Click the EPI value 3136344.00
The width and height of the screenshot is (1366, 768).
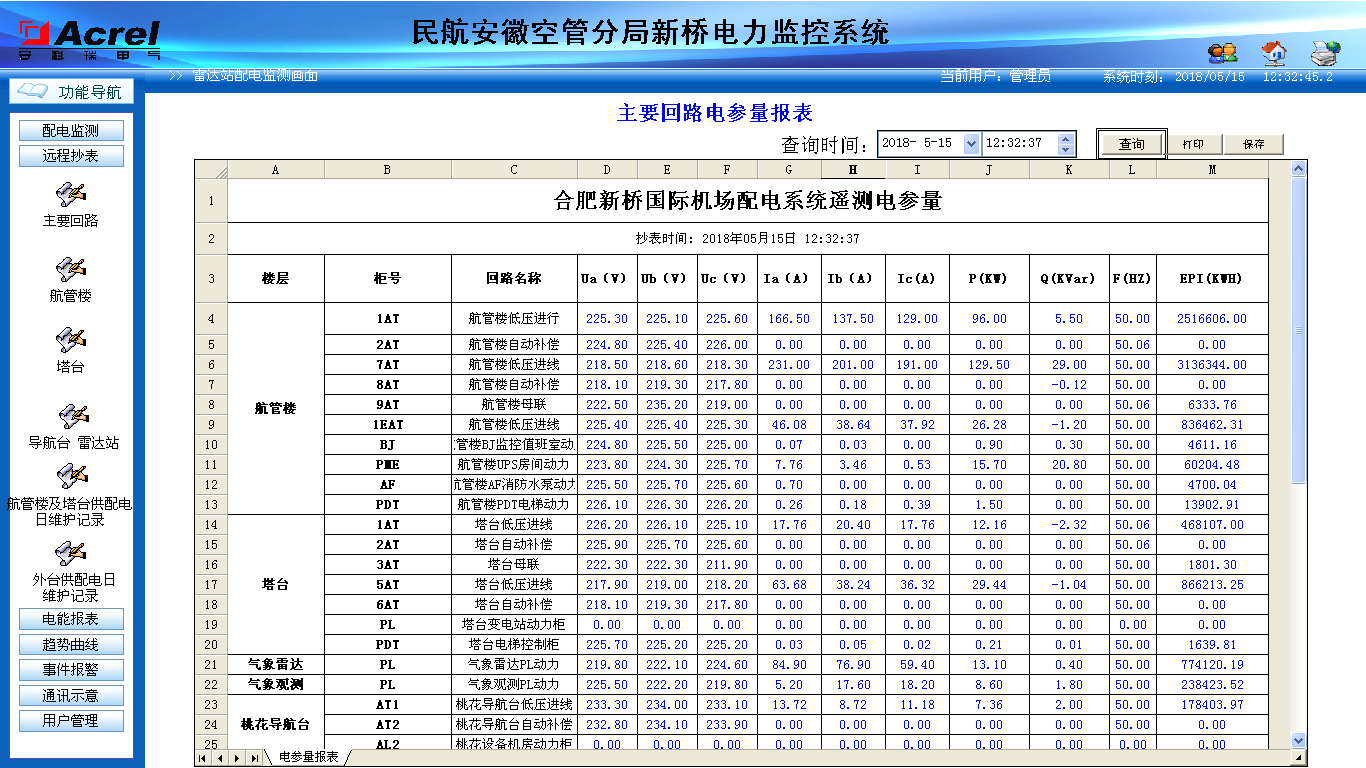[1212, 364]
